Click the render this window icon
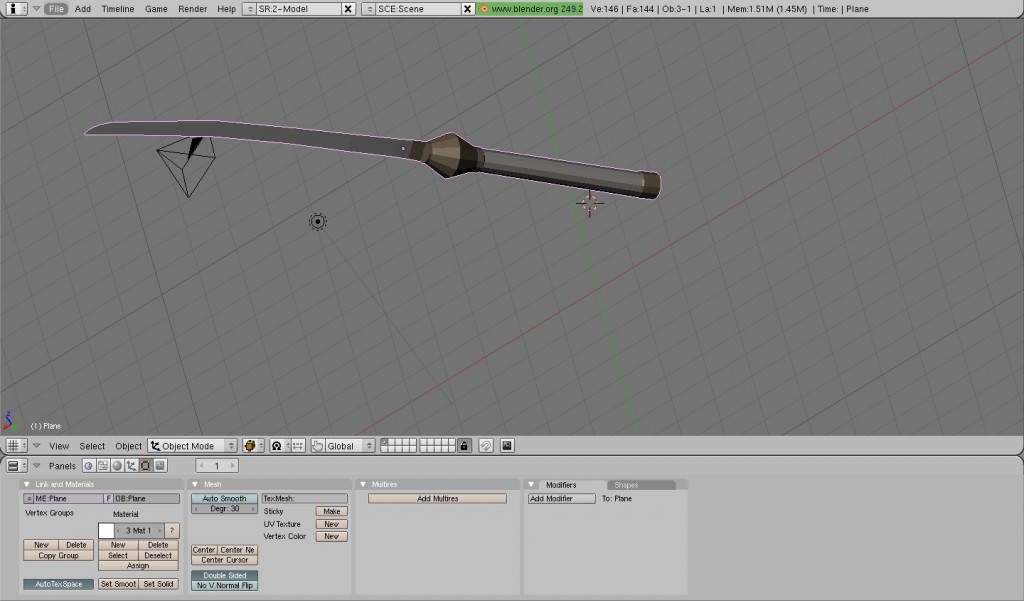This screenshot has width=1024, height=601. [x=507, y=446]
